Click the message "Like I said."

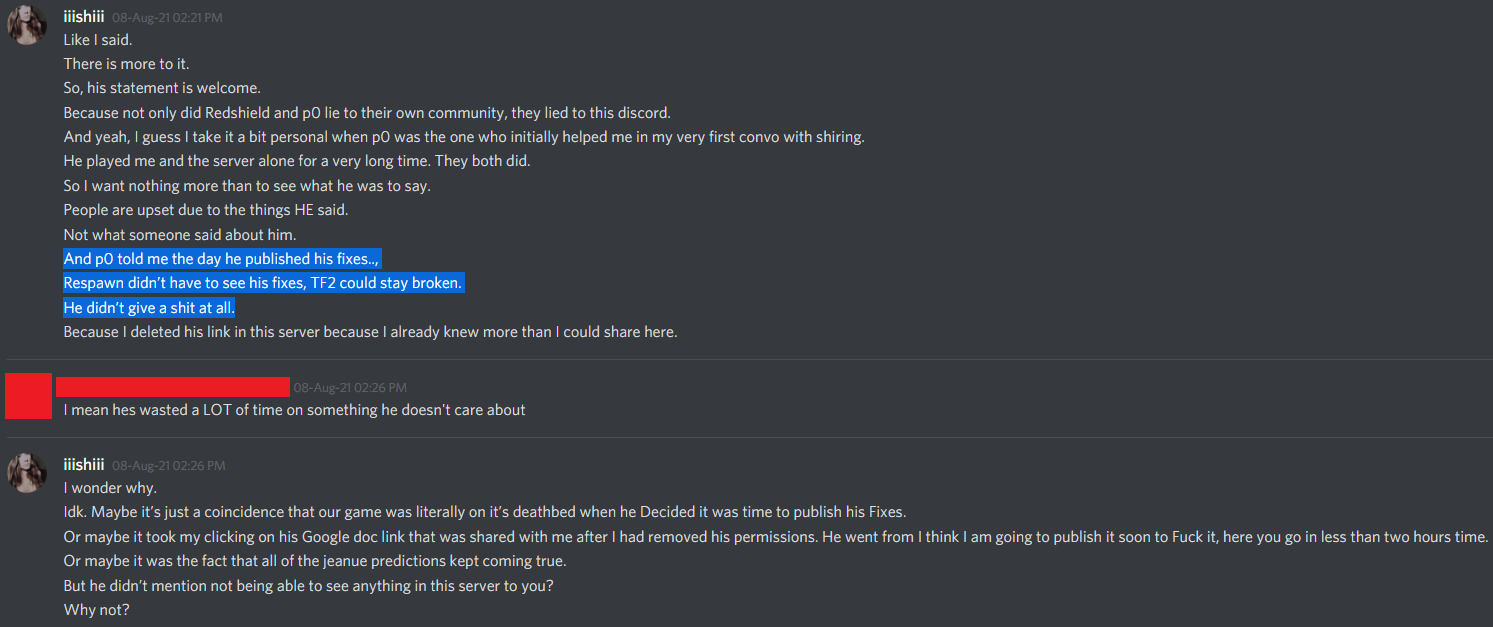pos(98,40)
